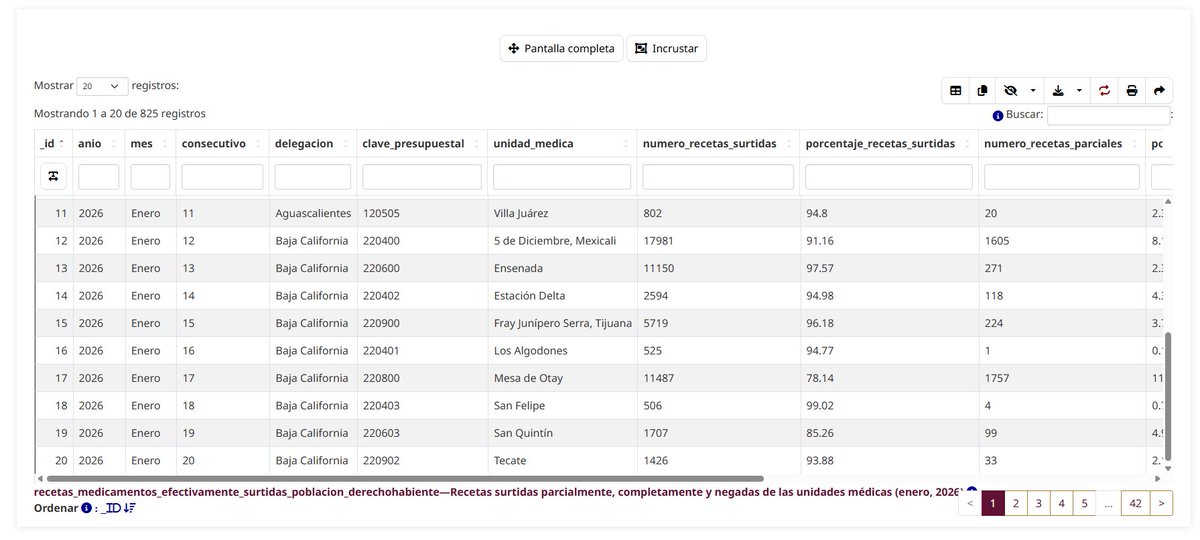
Task: Click the red reload arrows icon
Action: (1105, 90)
